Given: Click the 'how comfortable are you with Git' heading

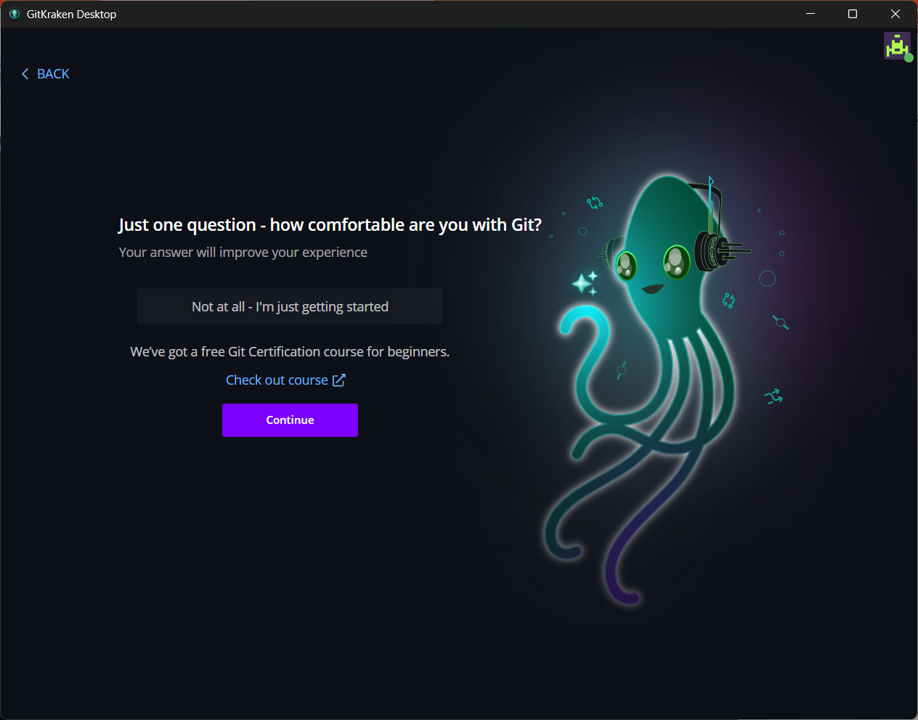Looking at the screenshot, I should click(330, 225).
